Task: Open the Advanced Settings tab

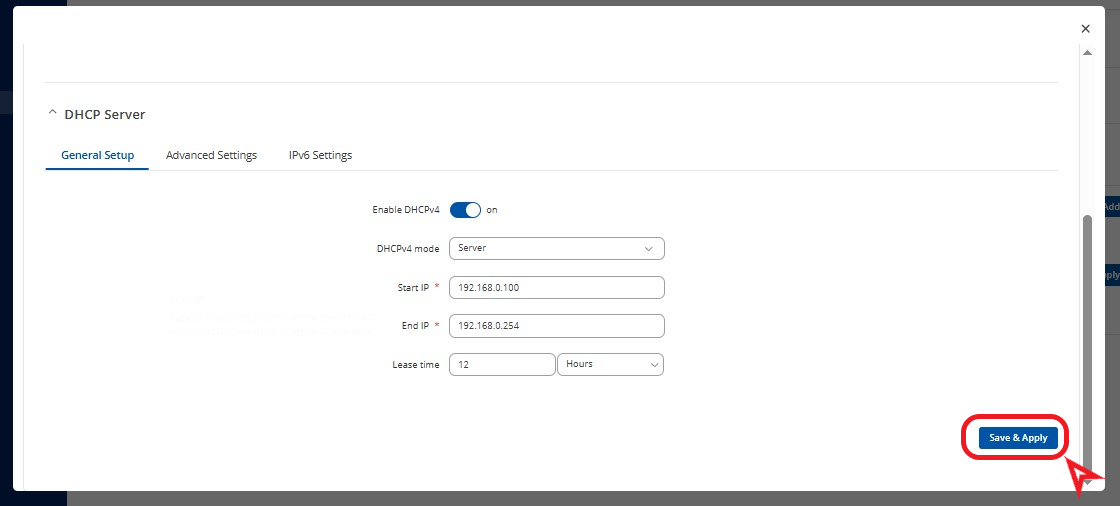Action: coord(211,156)
